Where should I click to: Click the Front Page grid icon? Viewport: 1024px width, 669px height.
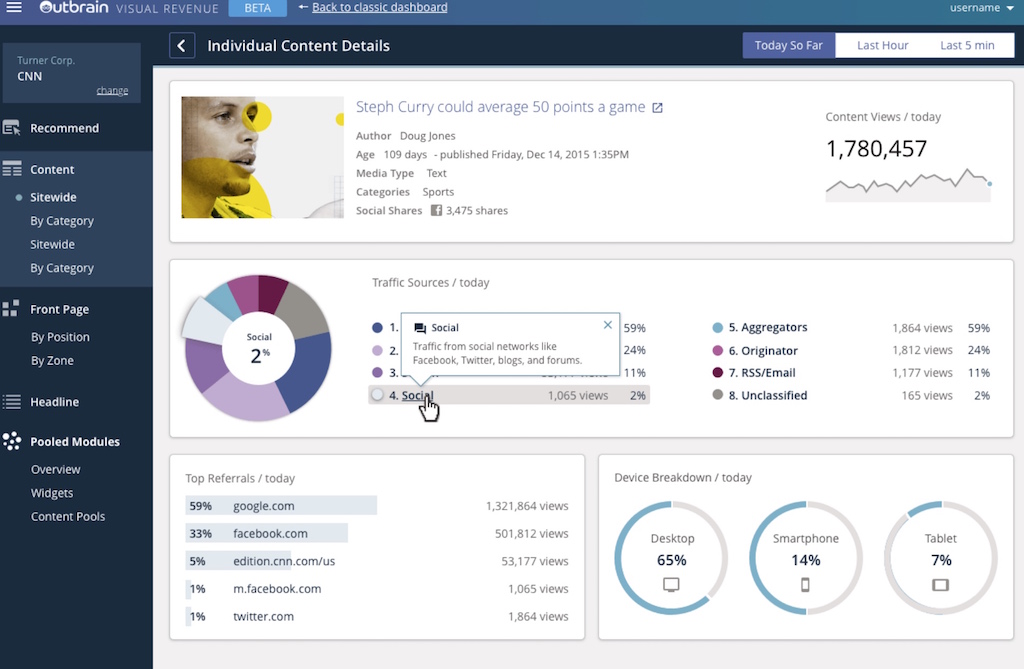click(10, 309)
